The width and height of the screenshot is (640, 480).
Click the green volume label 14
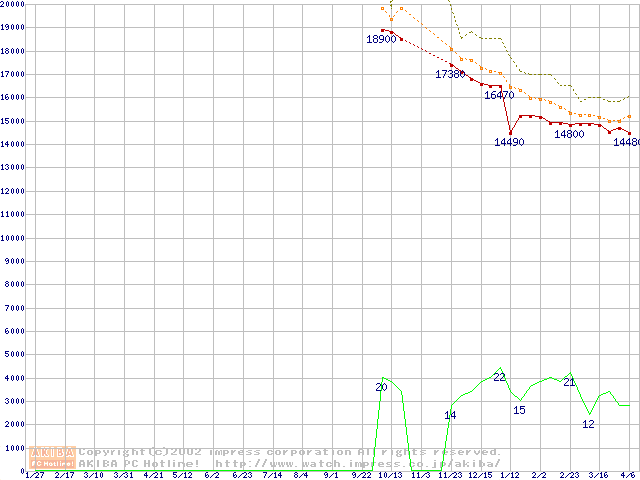(x=450, y=415)
